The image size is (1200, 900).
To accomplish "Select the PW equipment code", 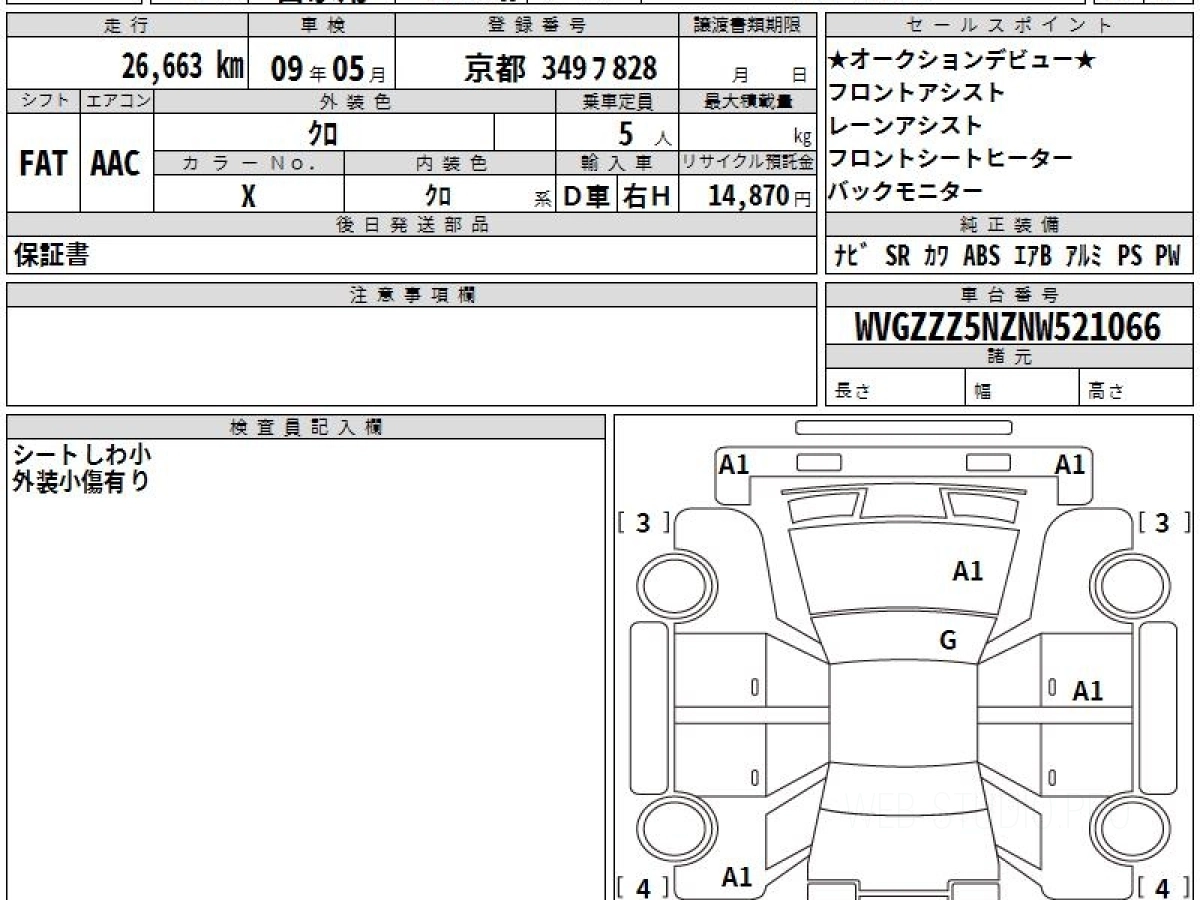I will click(1168, 255).
